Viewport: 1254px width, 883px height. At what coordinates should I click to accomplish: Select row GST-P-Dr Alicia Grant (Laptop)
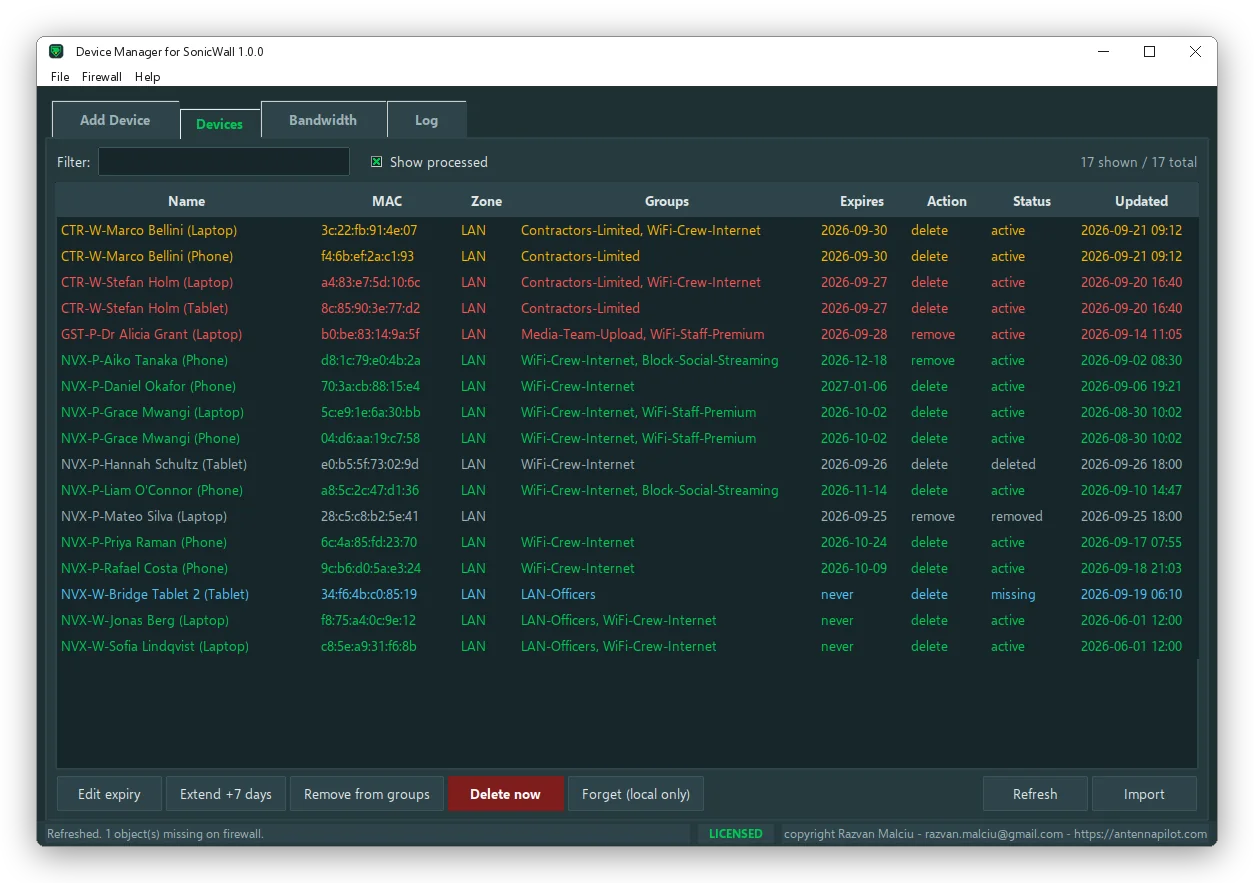tap(626, 334)
